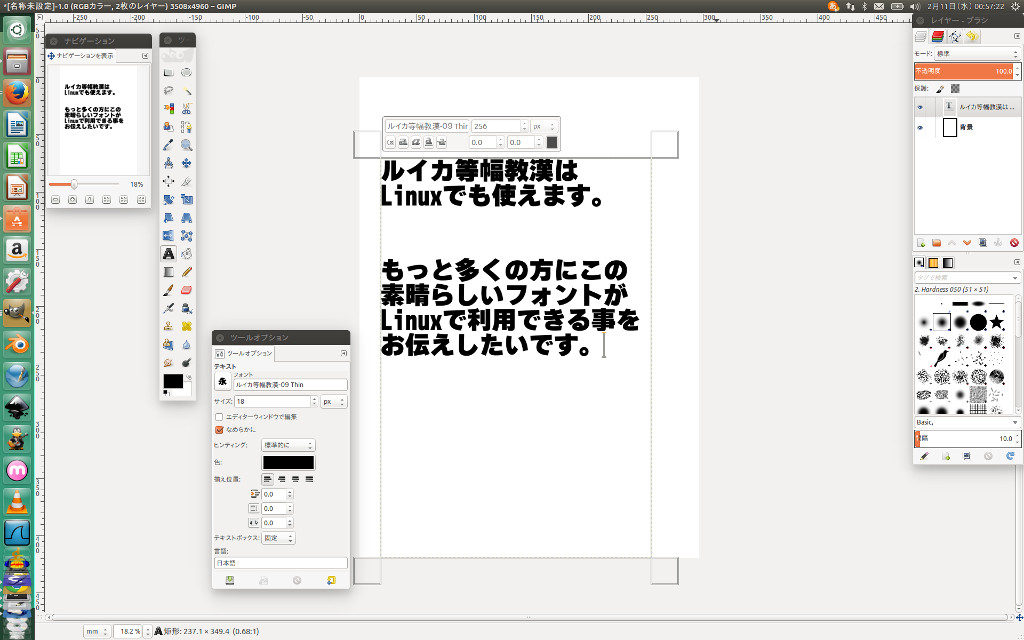Select the Flip tool
The width and height of the screenshot is (1024, 640).
[168, 235]
